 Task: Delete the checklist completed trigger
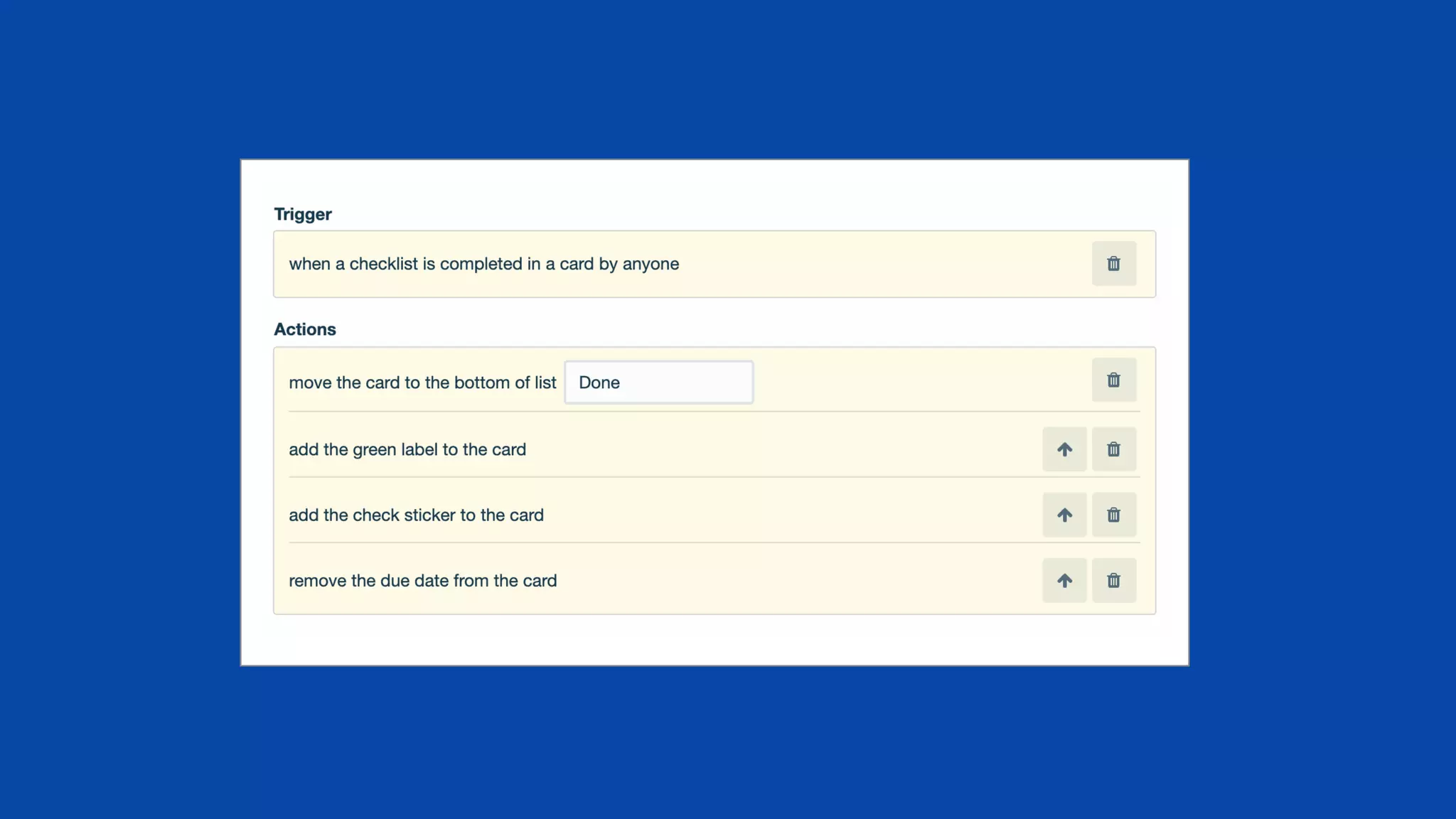[x=1113, y=264]
